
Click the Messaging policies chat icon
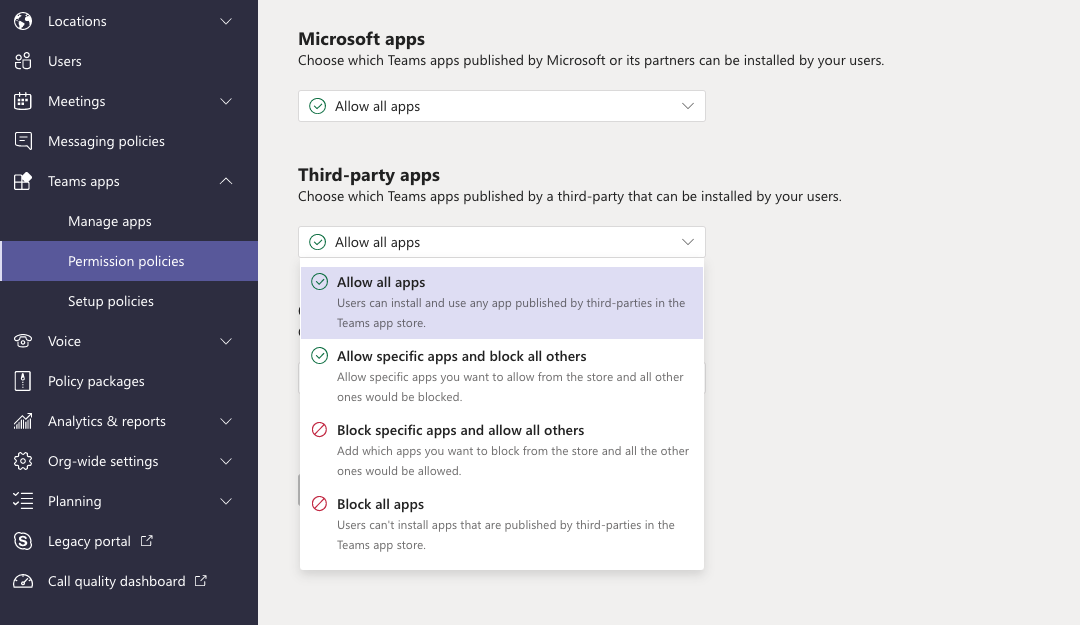23,141
